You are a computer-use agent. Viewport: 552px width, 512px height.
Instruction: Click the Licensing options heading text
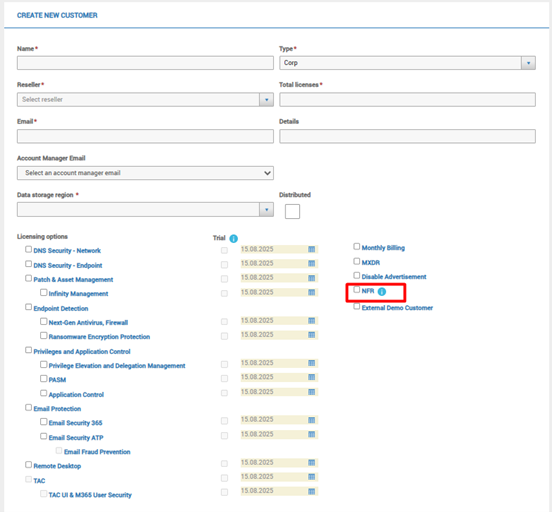click(42, 237)
